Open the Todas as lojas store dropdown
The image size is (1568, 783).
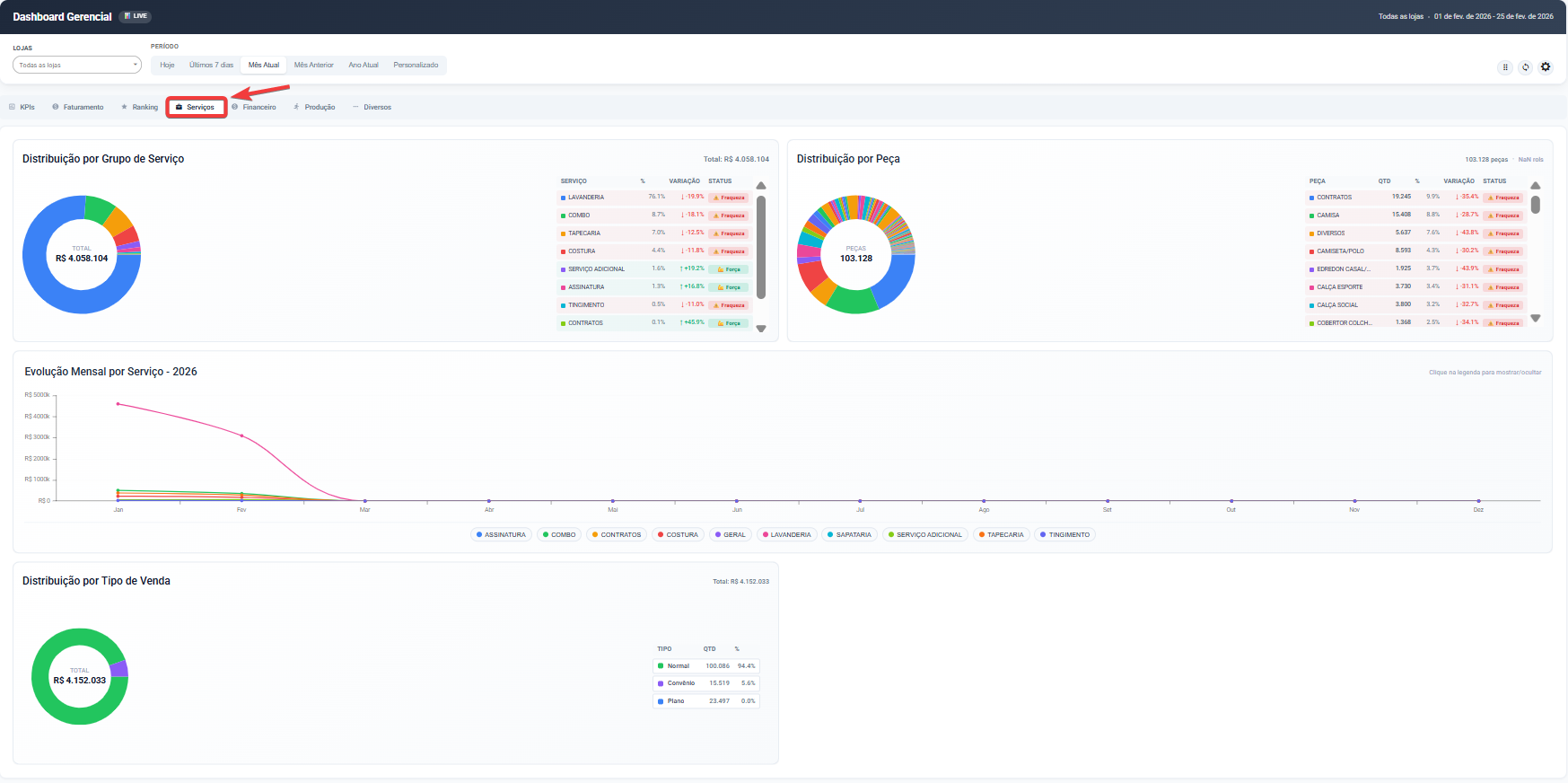point(77,65)
